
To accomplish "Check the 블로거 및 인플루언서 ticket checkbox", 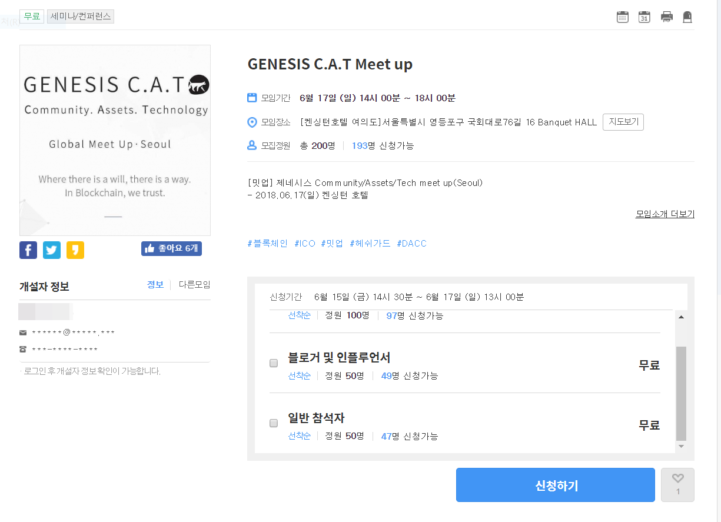I will coord(273,363).
